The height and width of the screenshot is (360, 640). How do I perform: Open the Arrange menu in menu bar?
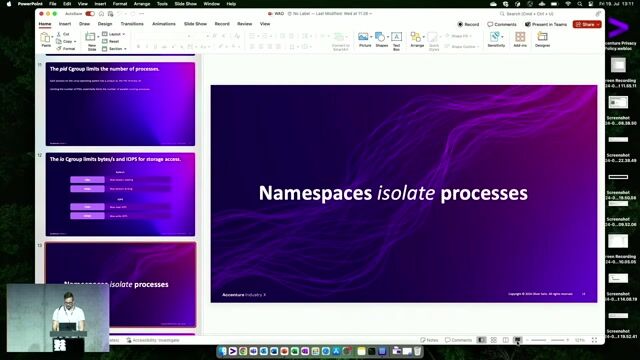[x=142, y=4]
